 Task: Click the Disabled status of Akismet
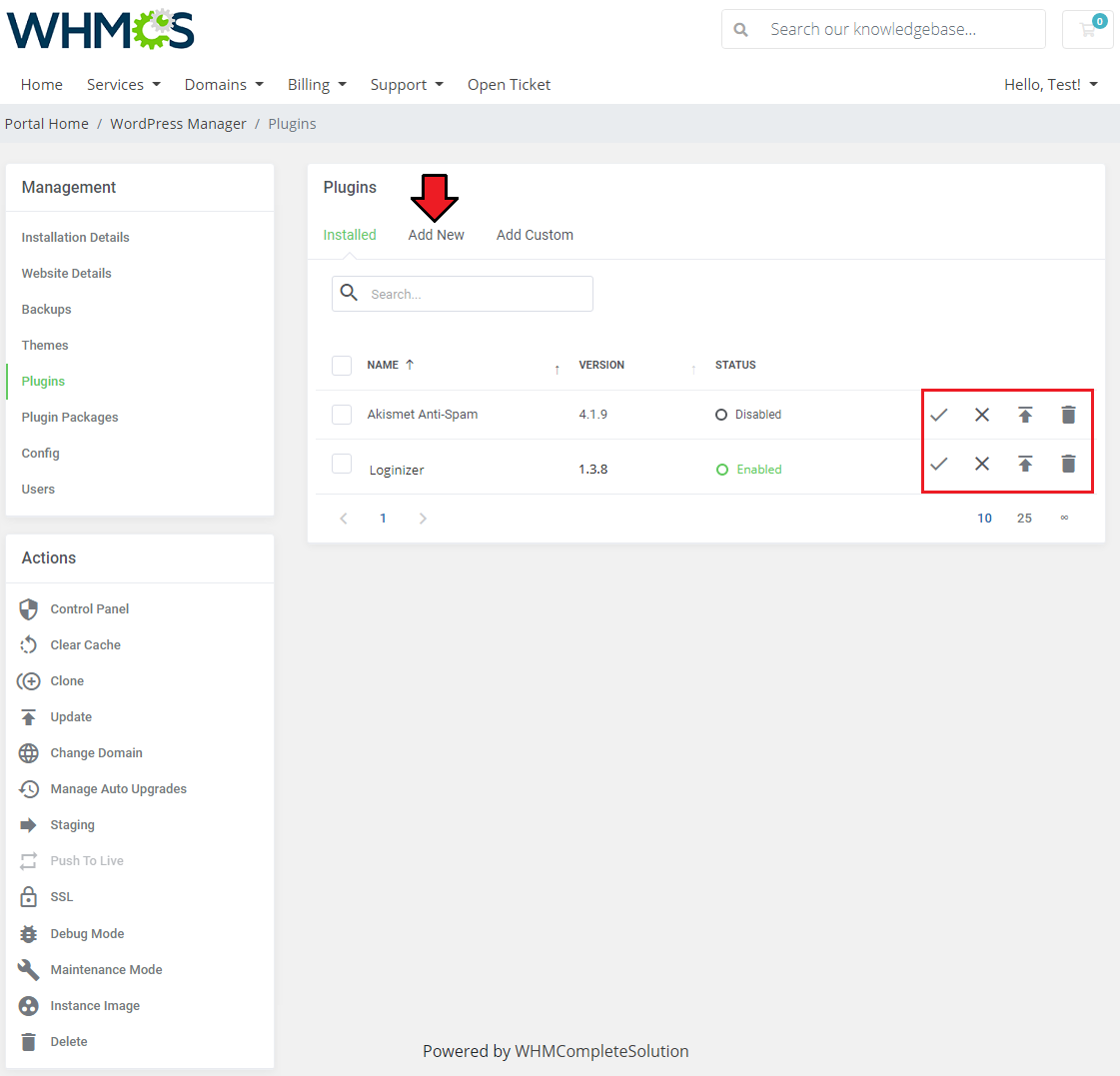tap(748, 415)
